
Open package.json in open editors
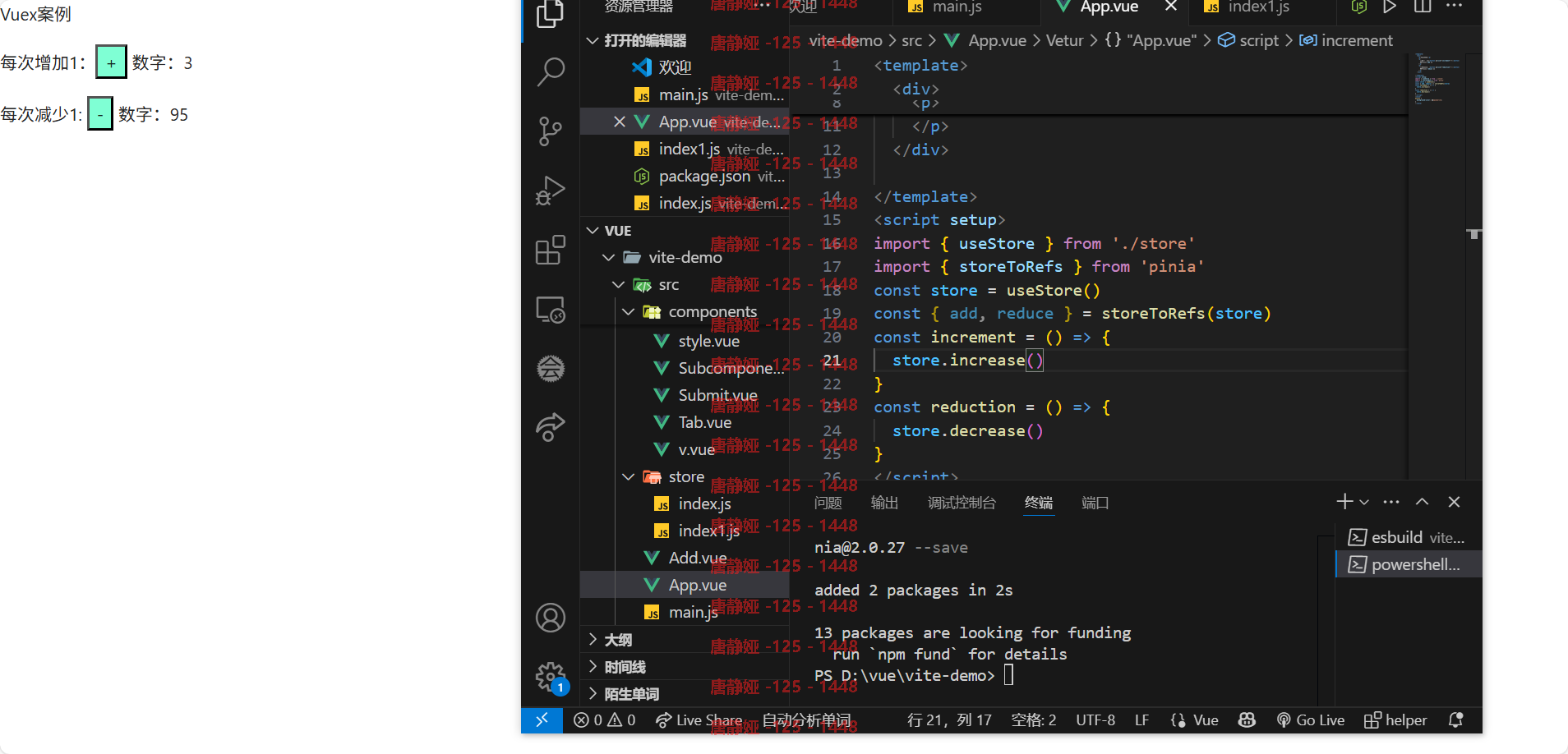(x=685, y=176)
